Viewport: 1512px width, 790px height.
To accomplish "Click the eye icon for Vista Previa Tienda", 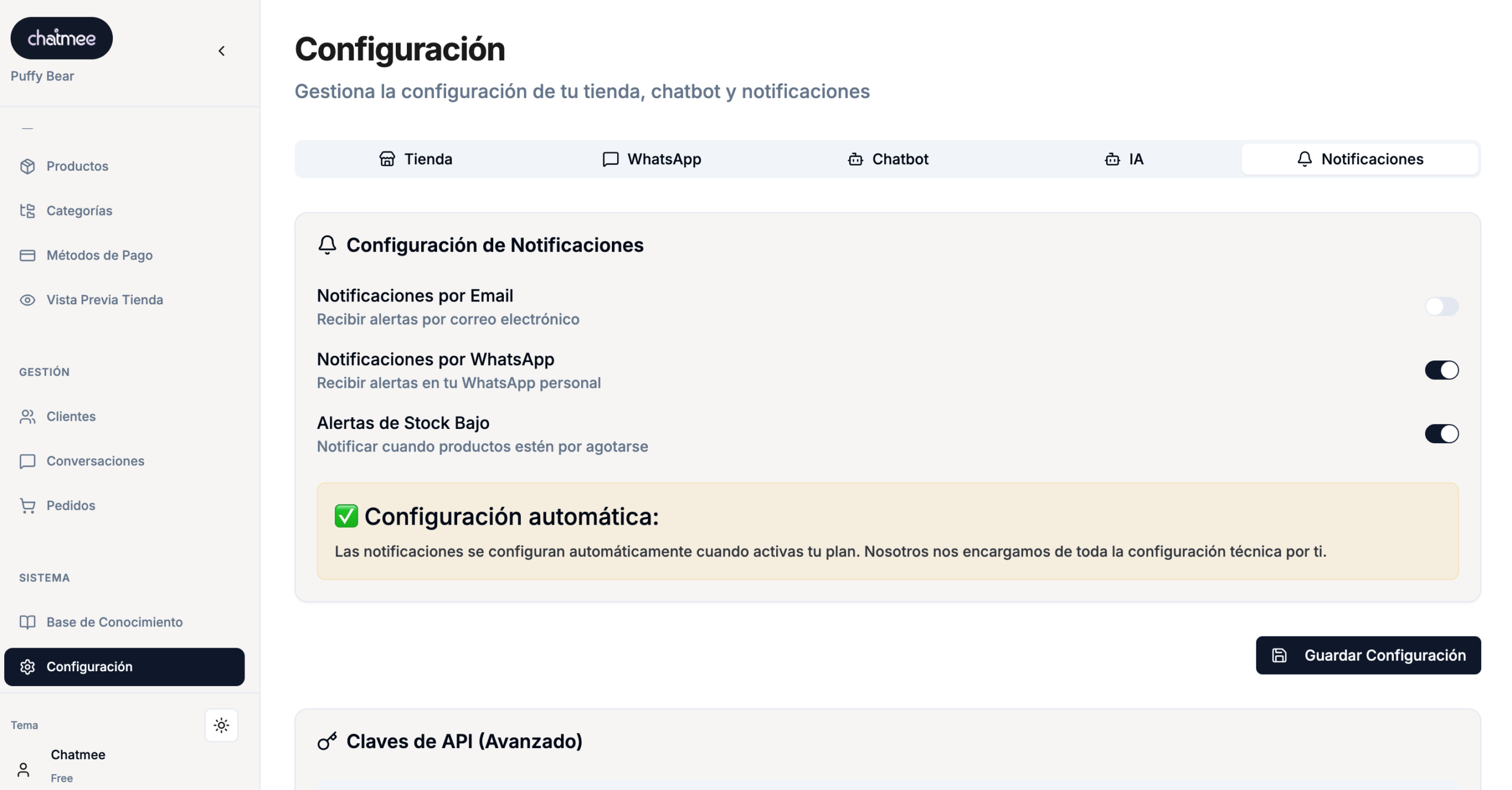I will pyautogui.click(x=27, y=300).
